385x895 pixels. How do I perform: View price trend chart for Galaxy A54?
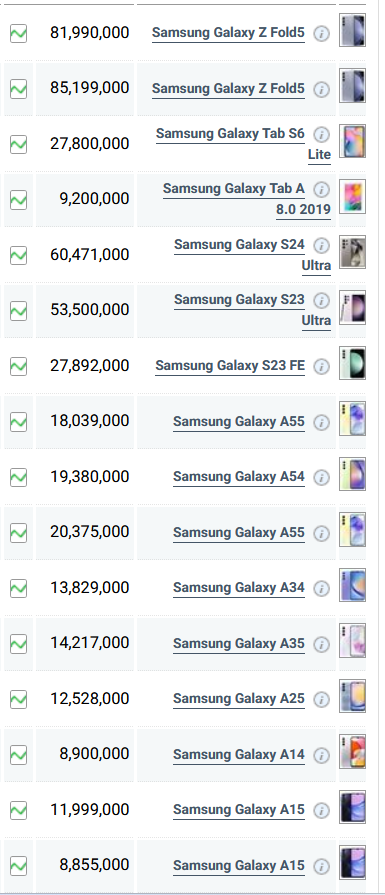click(x=18, y=477)
